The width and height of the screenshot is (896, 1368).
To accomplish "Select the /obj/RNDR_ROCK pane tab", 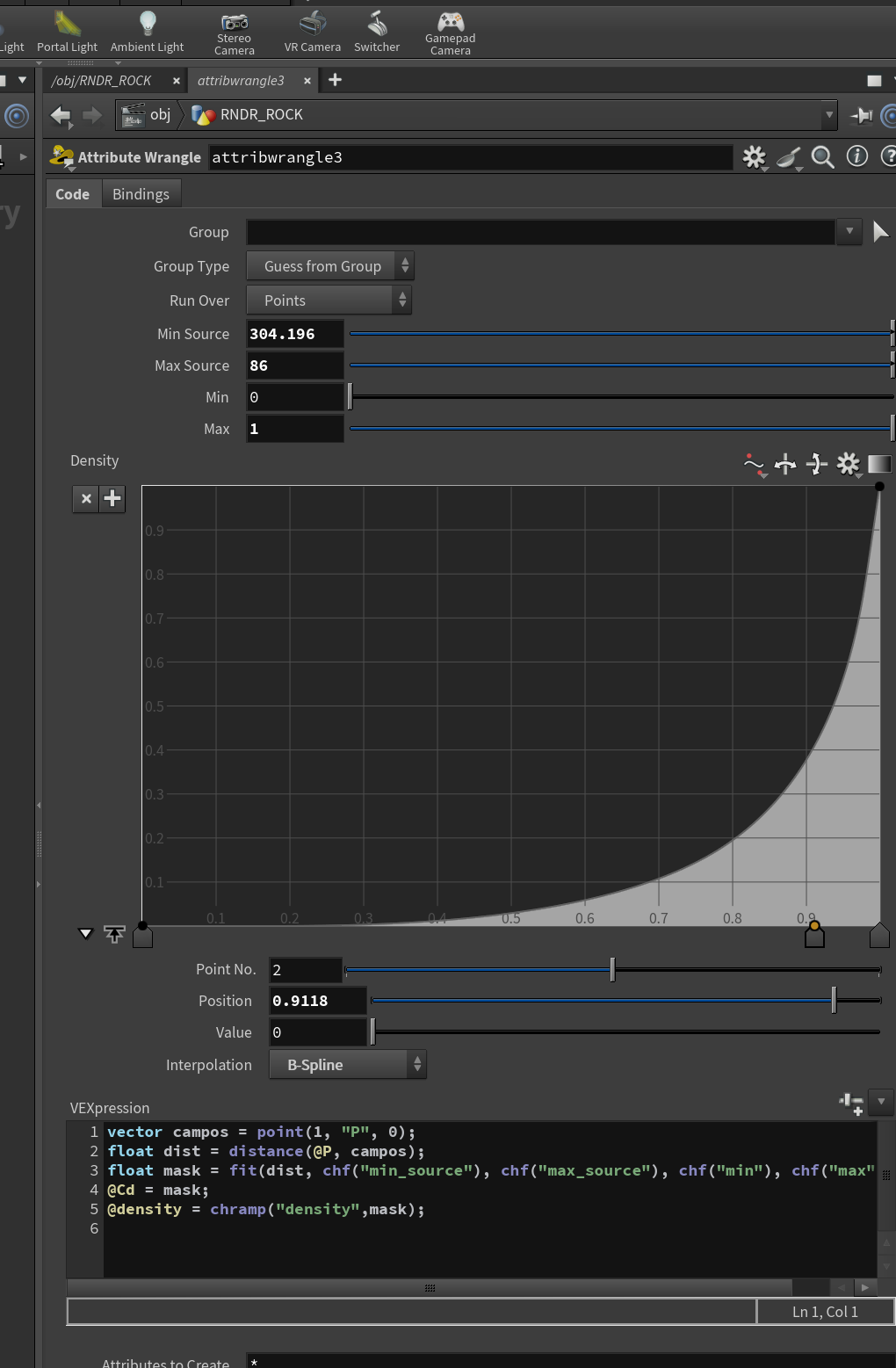I will point(102,80).
